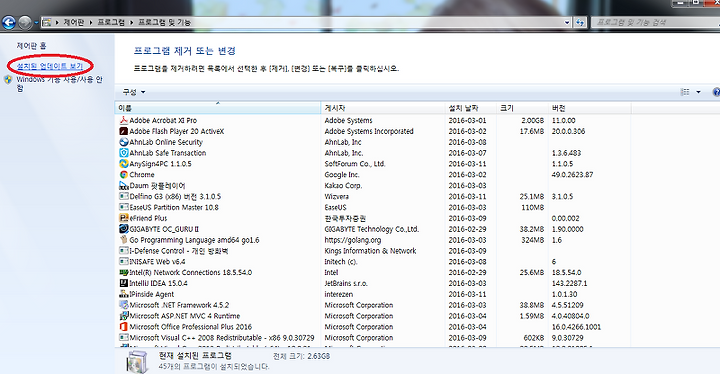This screenshot has height=374, width=720.
Task: Click version 49.0.2623.87 cell
Action: point(572,175)
